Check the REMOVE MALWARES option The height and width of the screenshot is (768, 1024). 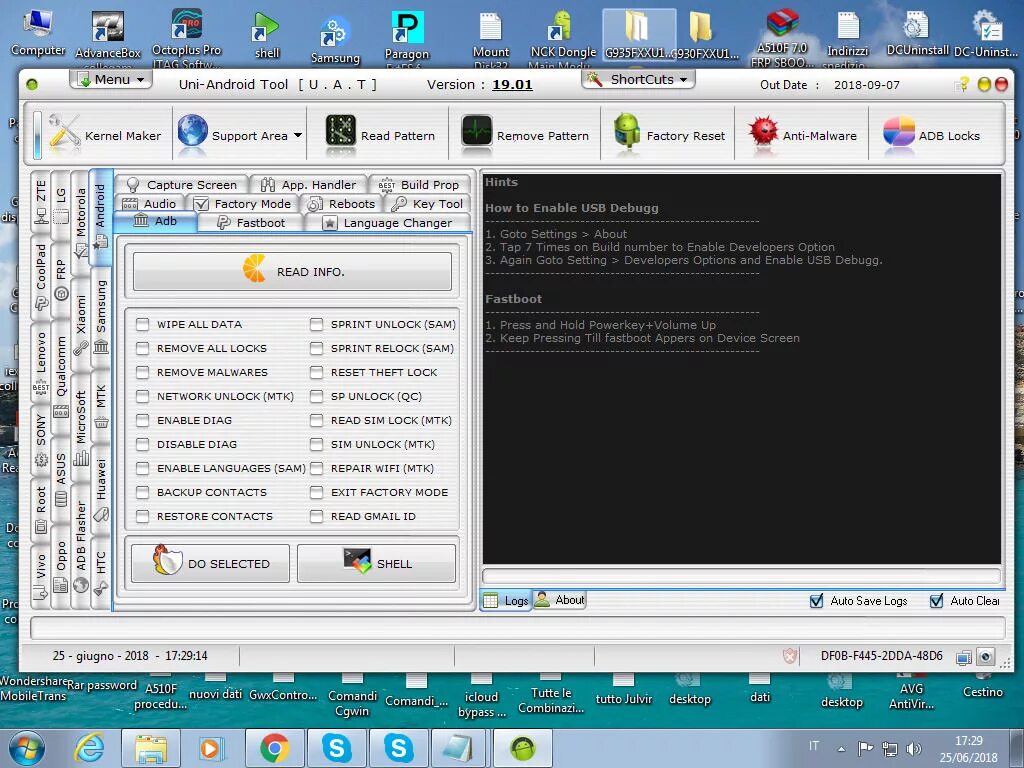(142, 372)
